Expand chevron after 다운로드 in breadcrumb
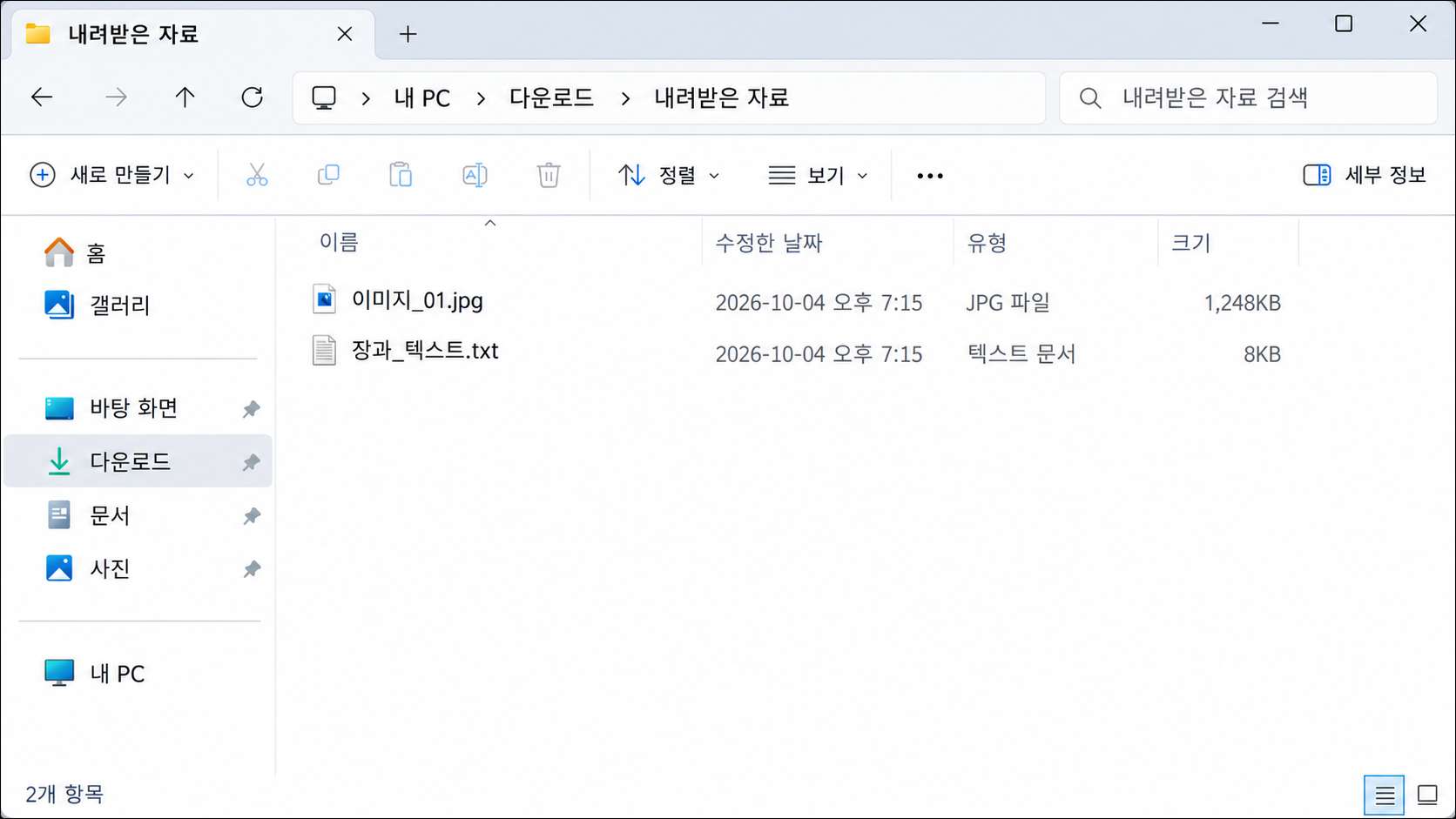This screenshot has height=819, width=1456. [625, 98]
